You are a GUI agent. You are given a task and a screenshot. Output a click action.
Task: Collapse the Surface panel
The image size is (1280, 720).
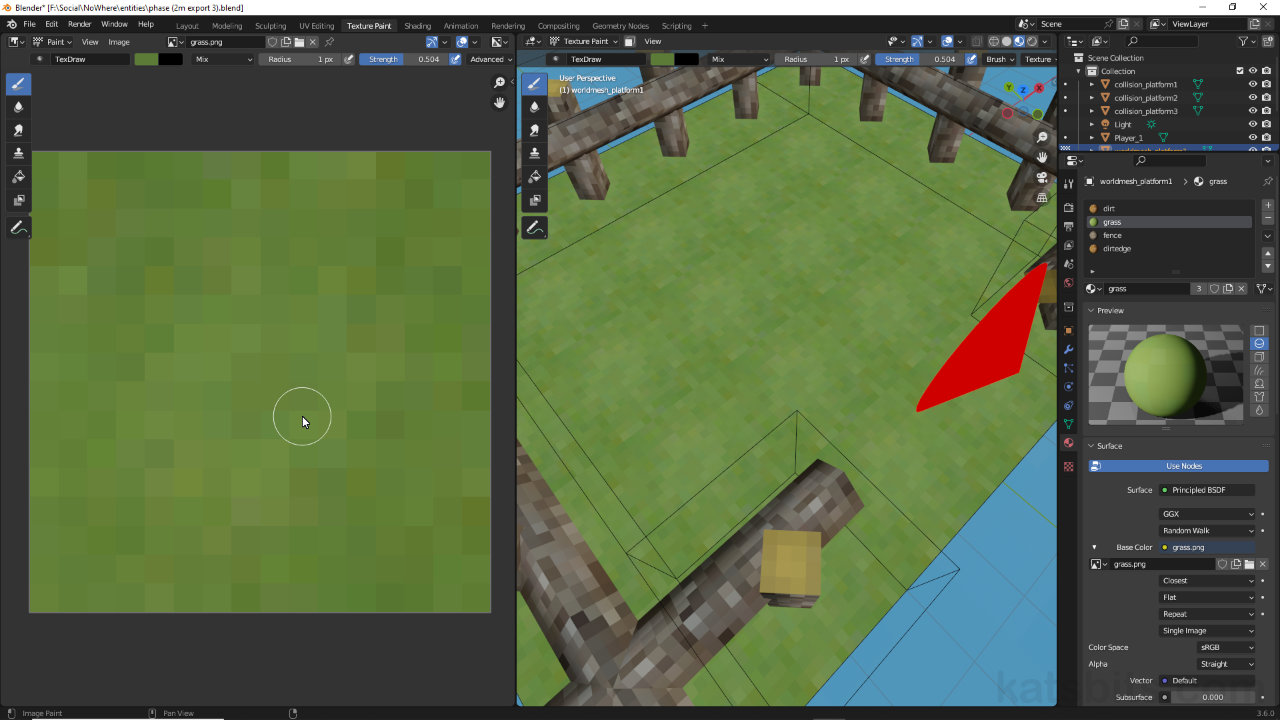(x=1091, y=446)
